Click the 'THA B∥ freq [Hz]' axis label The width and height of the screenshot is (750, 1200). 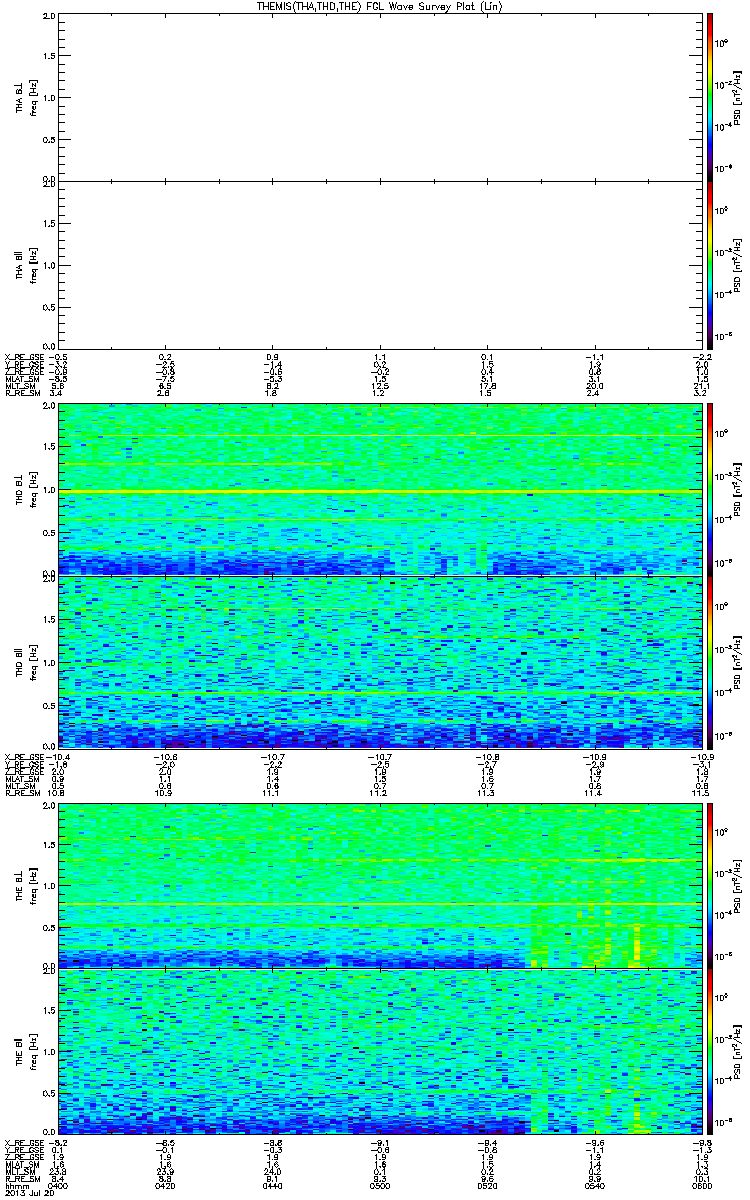click(x=26, y=267)
